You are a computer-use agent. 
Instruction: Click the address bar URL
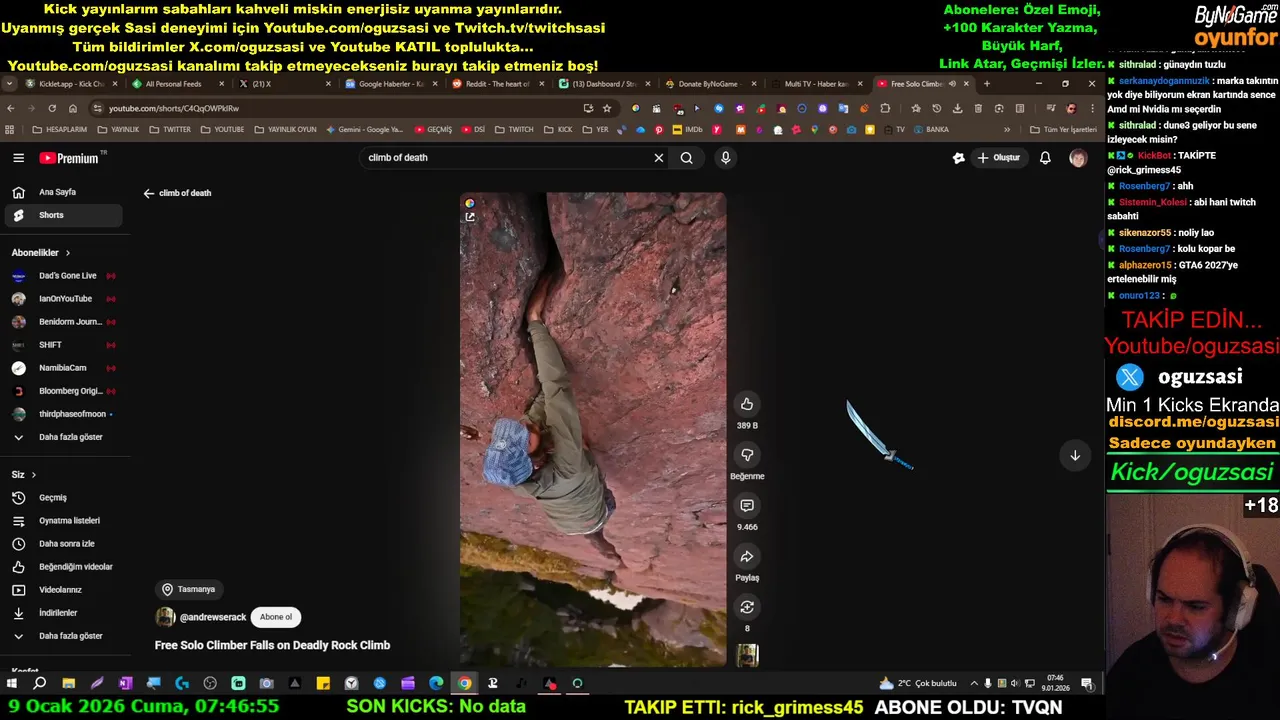(x=174, y=108)
